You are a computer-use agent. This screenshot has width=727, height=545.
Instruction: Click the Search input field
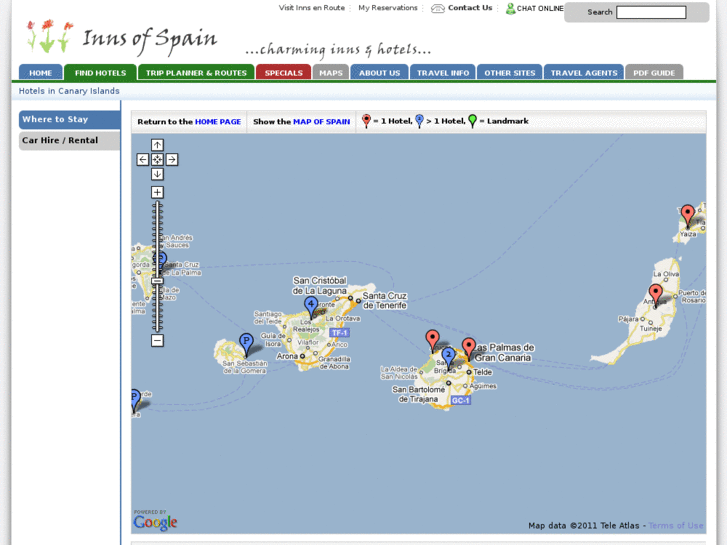[x=651, y=13]
